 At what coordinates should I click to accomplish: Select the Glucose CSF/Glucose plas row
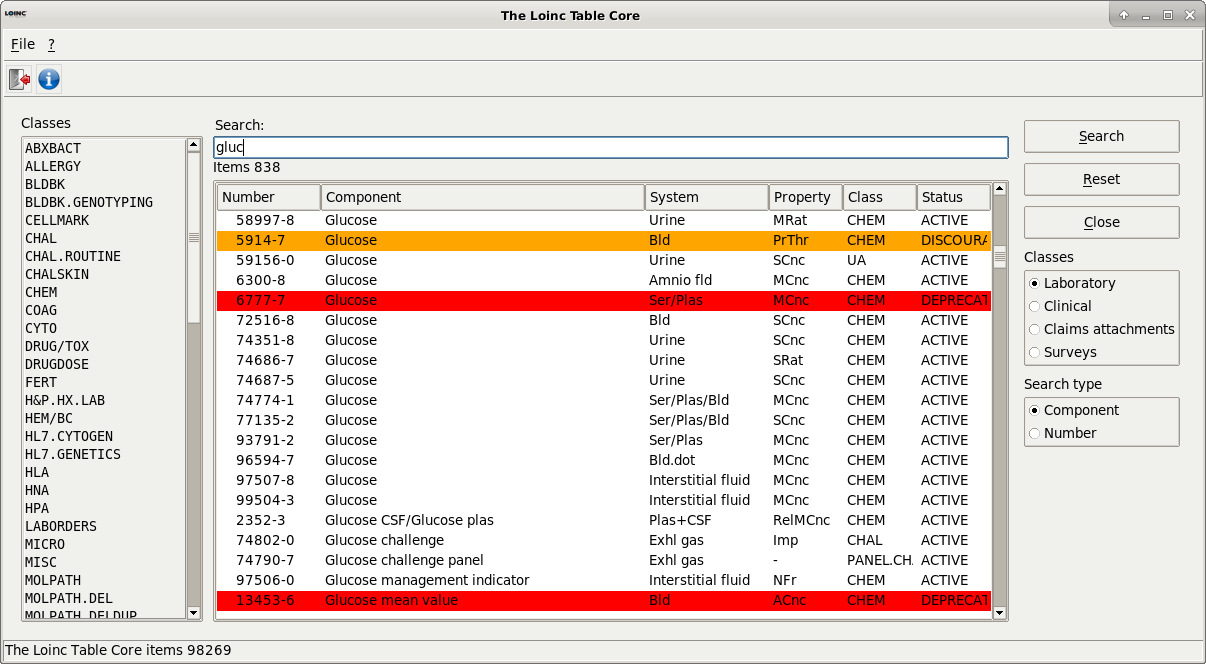tap(604, 520)
